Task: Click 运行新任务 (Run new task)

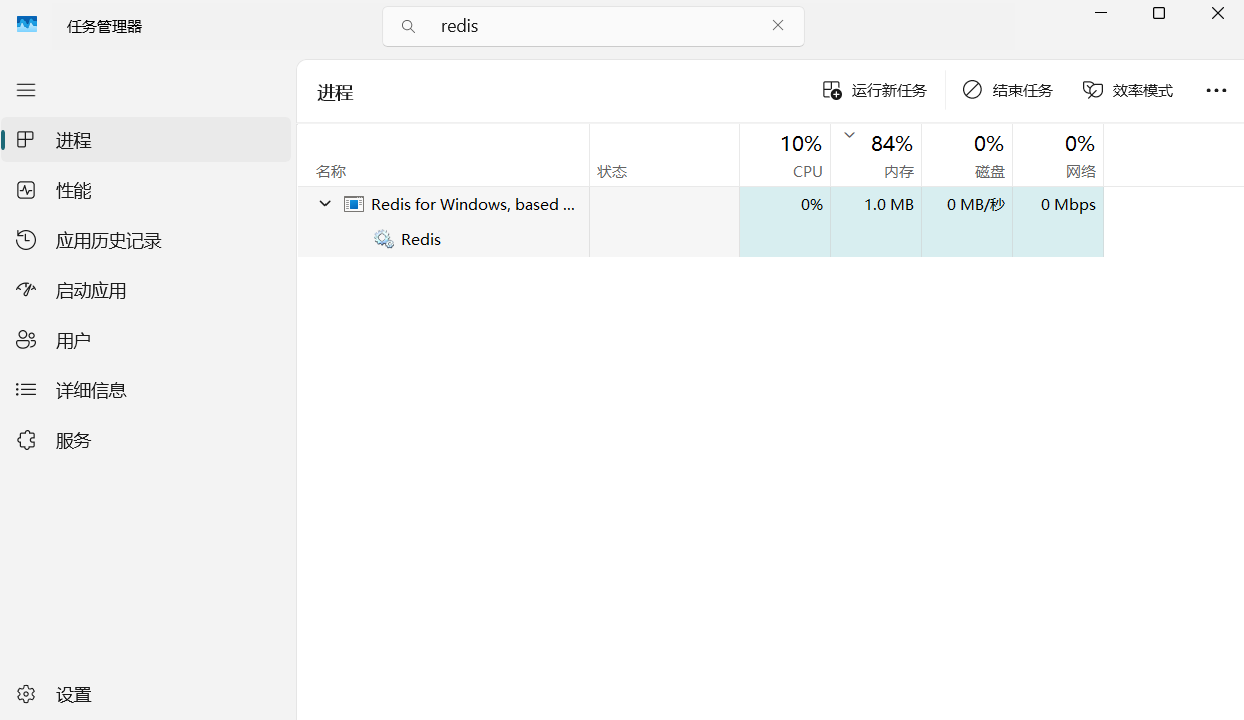Action: pos(875,91)
